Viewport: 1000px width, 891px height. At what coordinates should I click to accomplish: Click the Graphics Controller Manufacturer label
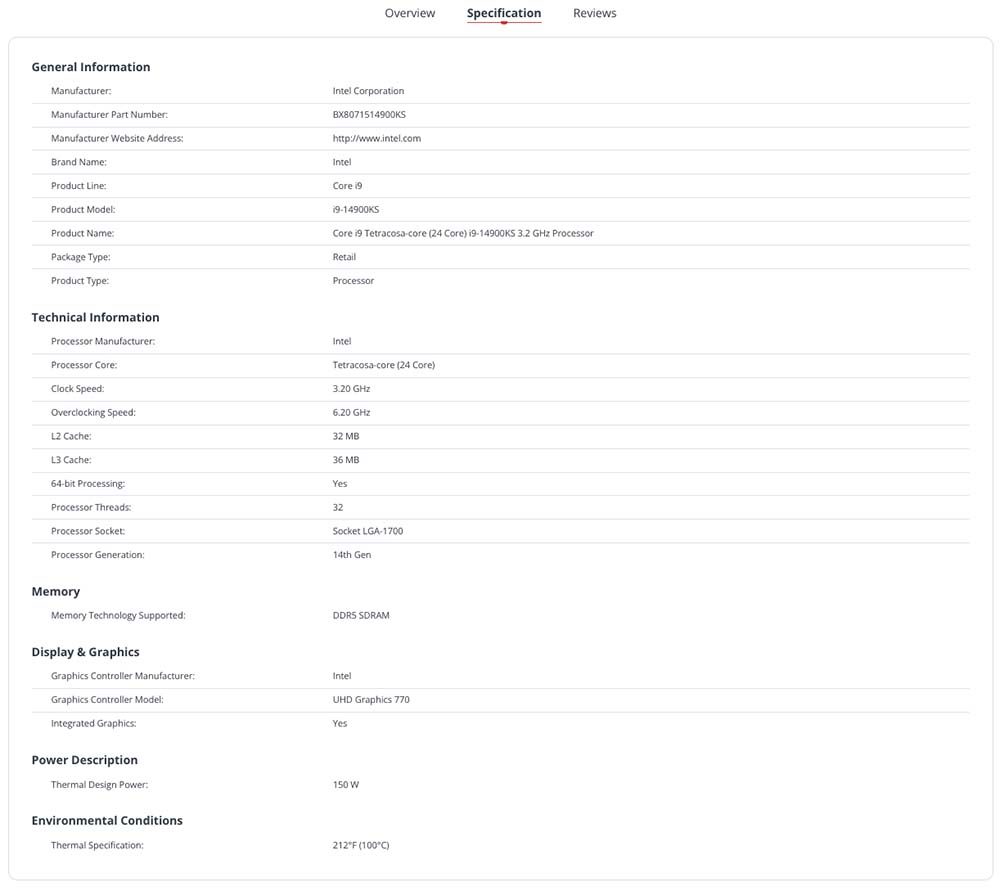click(x=122, y=676)
